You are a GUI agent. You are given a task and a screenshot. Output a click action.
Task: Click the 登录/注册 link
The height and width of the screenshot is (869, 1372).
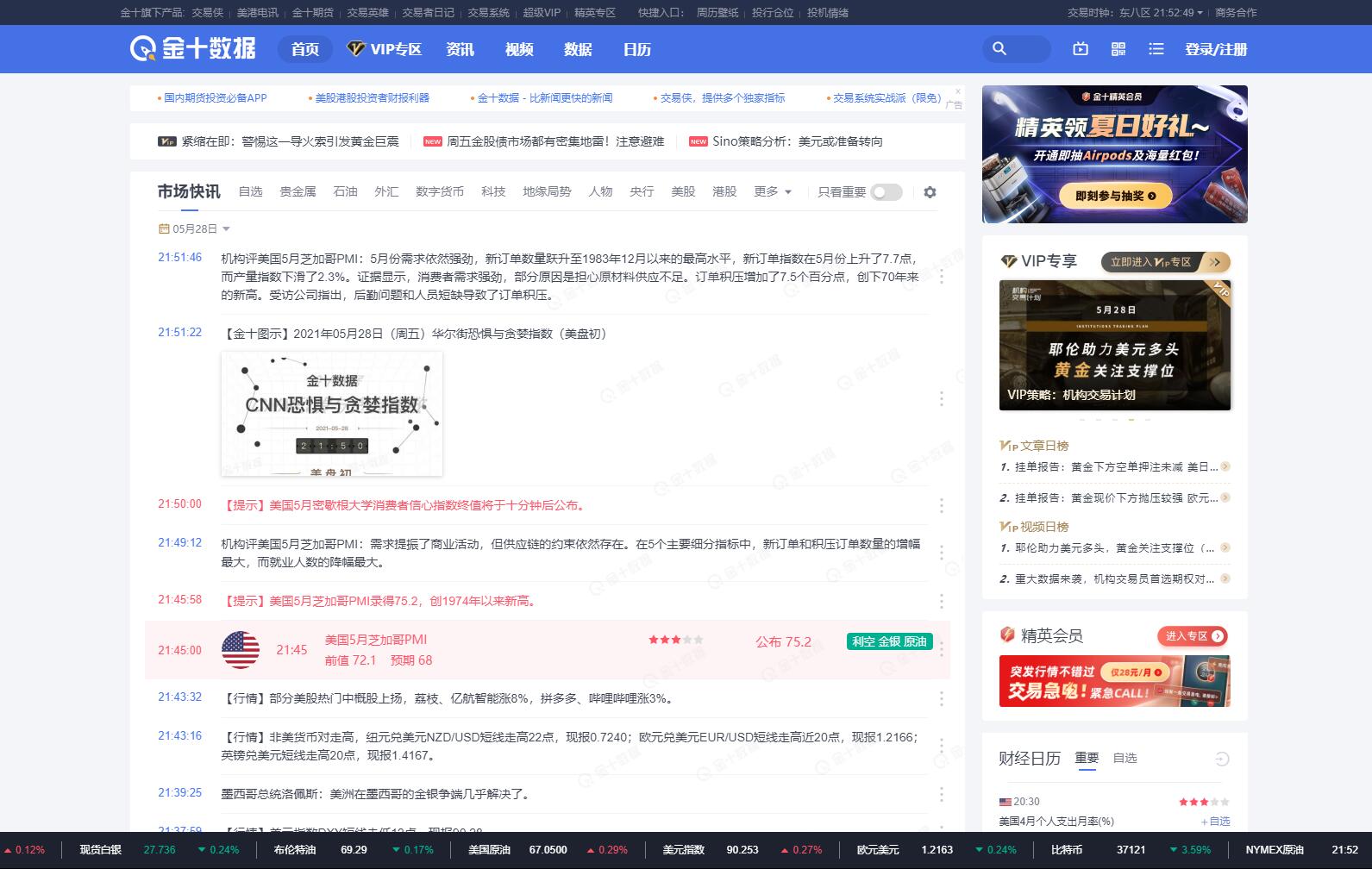[x=1216, y=49]
